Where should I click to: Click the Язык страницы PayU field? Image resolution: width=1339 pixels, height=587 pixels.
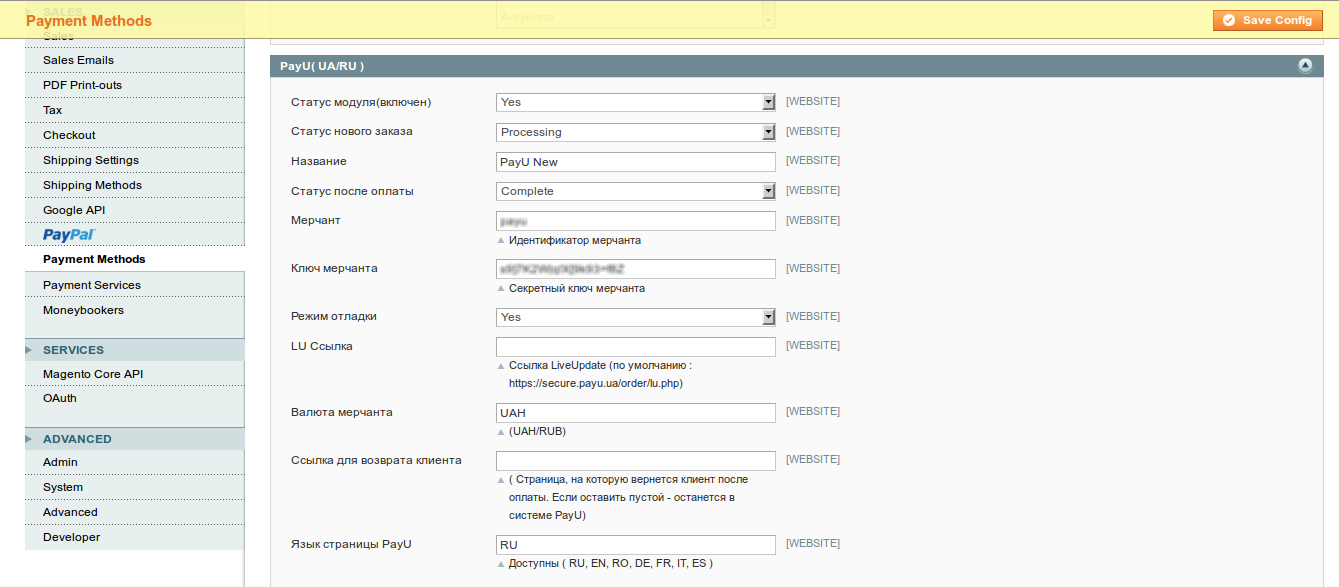click(636, 545)
